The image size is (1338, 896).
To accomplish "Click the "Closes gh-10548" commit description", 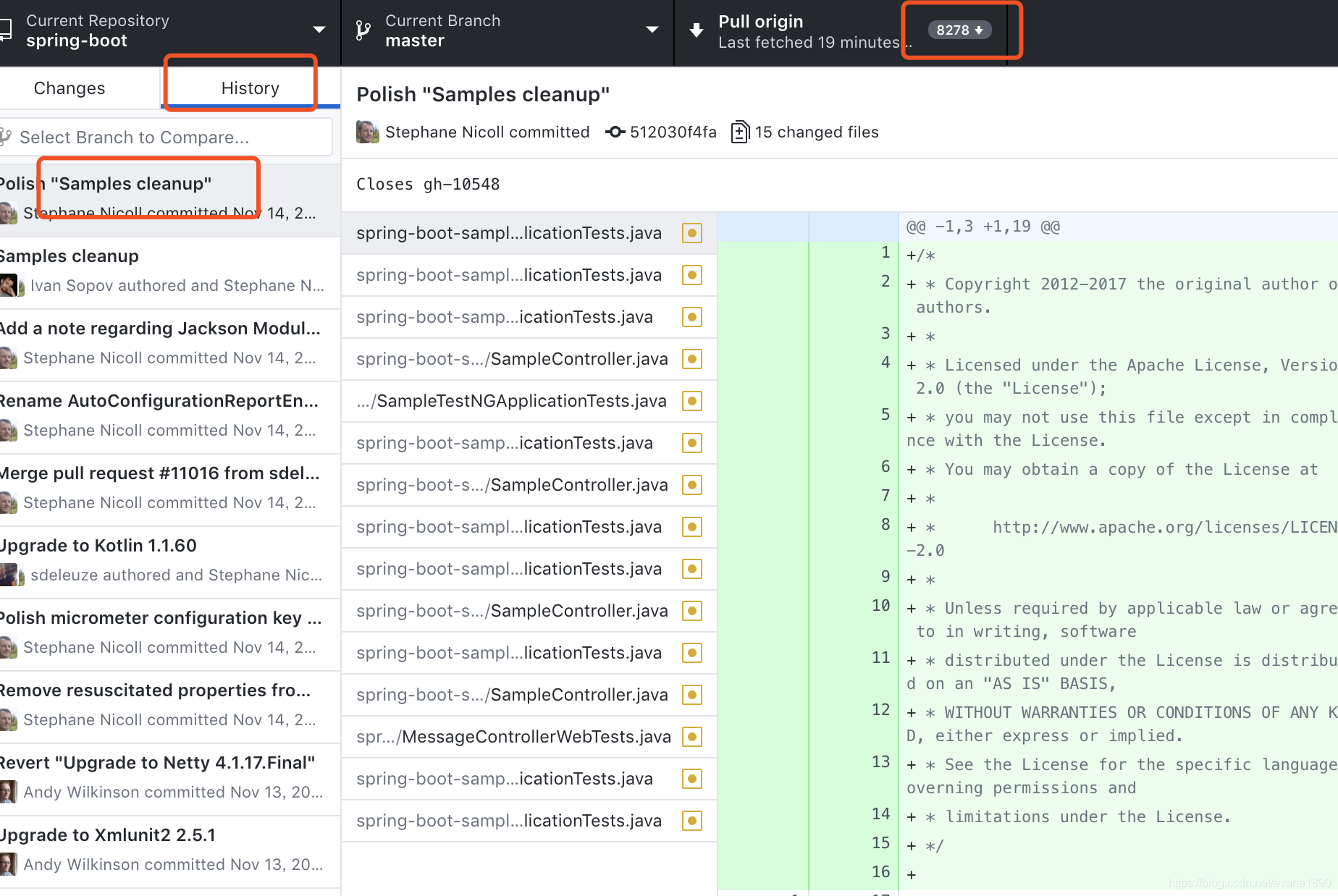I will [x=428, y=185].
